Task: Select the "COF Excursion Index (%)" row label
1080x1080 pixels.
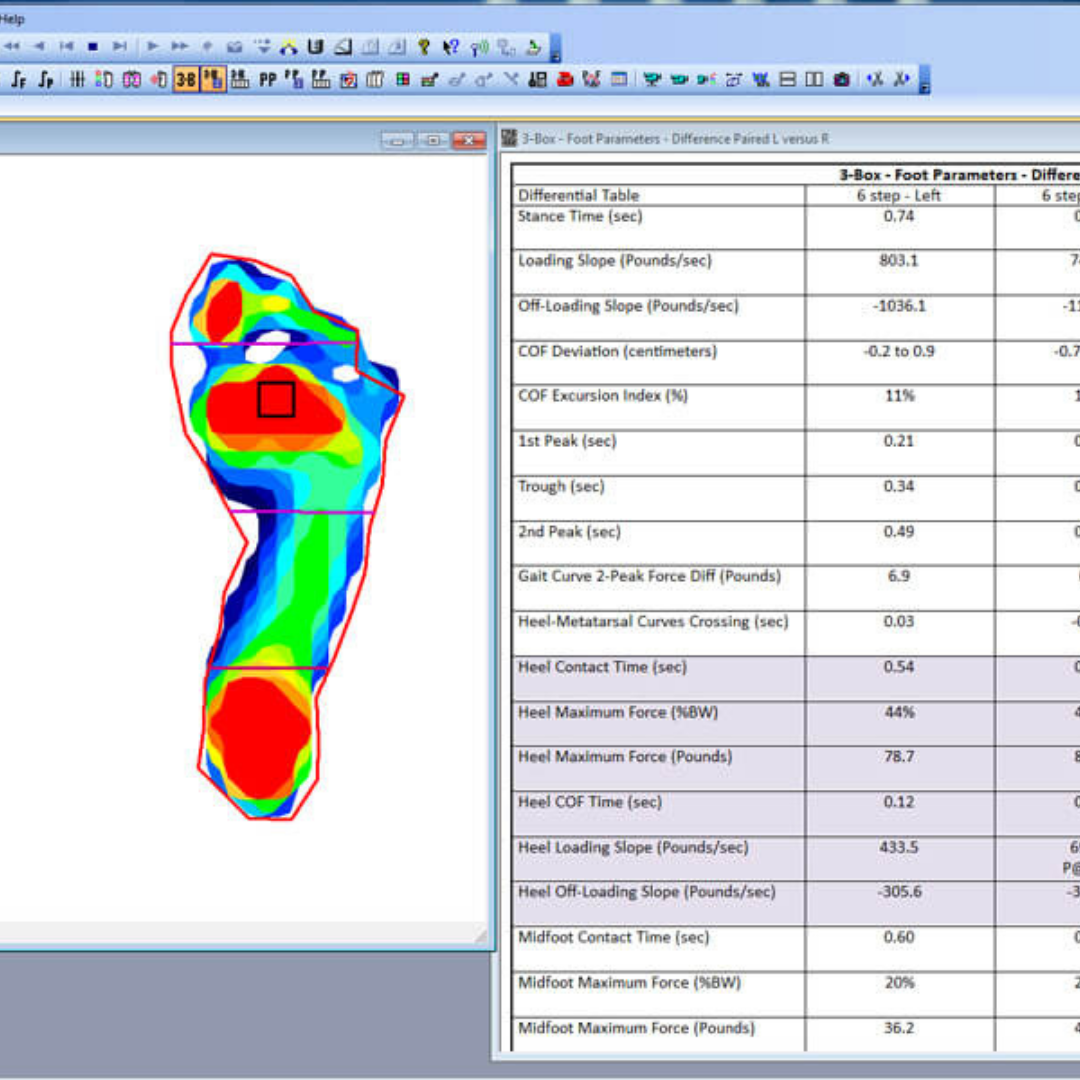Action: [x=603, y=396]
